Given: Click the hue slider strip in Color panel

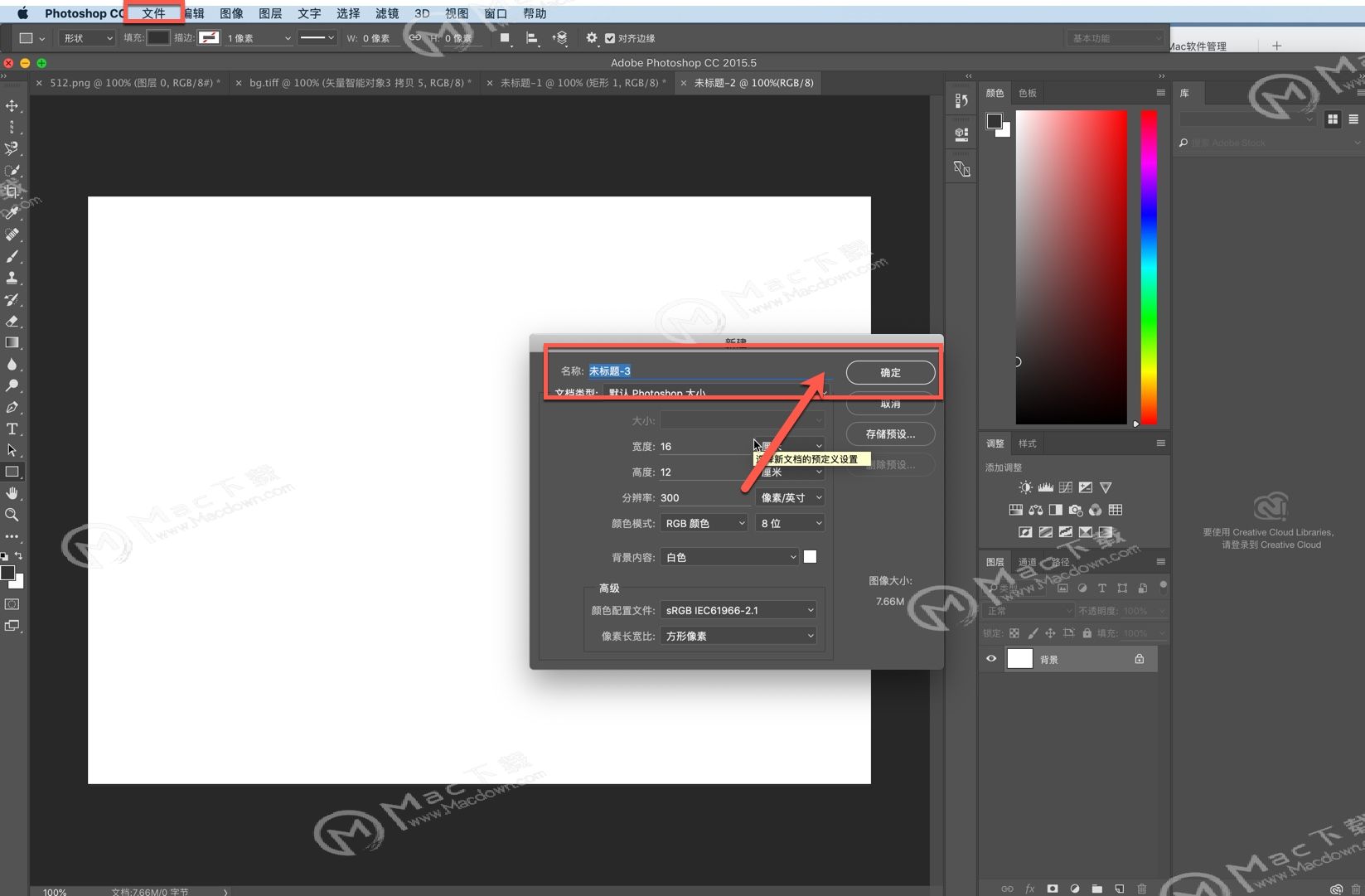Looking at the screenshot, I should [x=1149, y=267].
